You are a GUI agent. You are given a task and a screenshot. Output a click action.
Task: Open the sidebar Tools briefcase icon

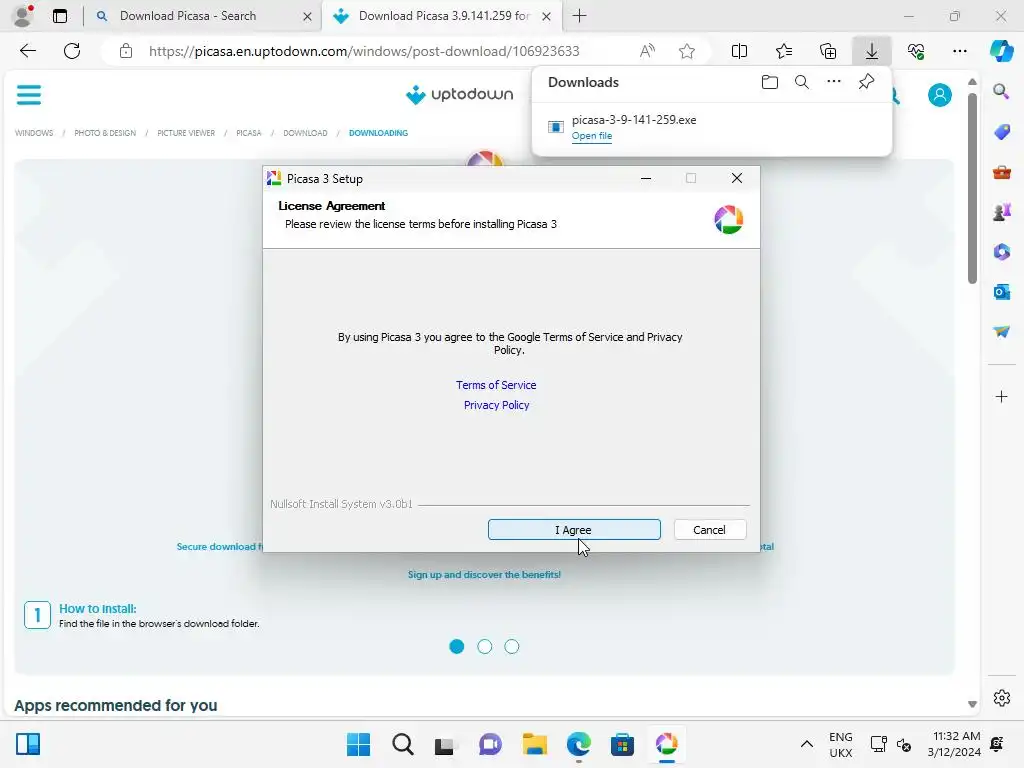(1001, 172)
